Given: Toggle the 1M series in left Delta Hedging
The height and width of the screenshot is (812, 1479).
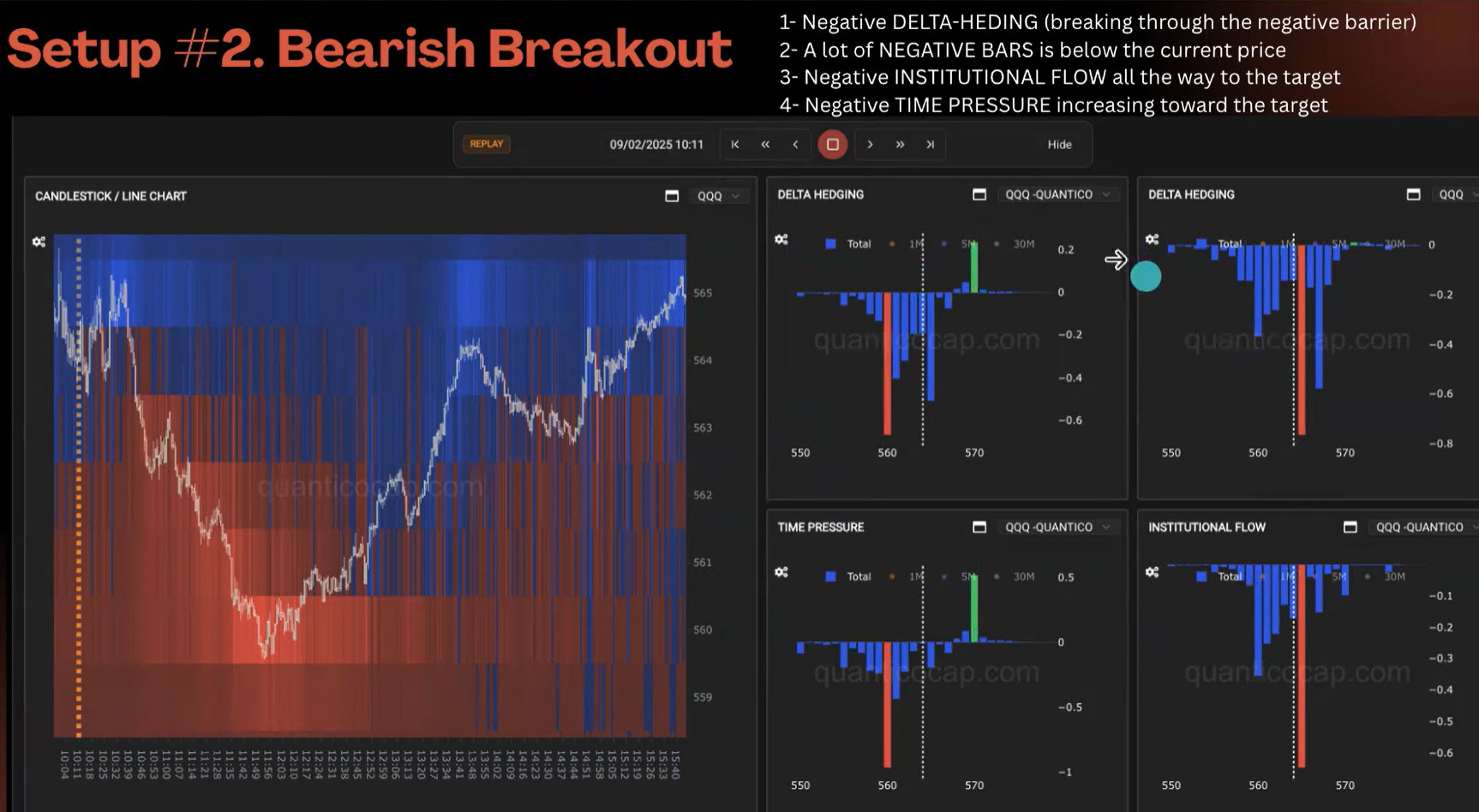Looking at the screenshot, I should (x=908, y=244).
